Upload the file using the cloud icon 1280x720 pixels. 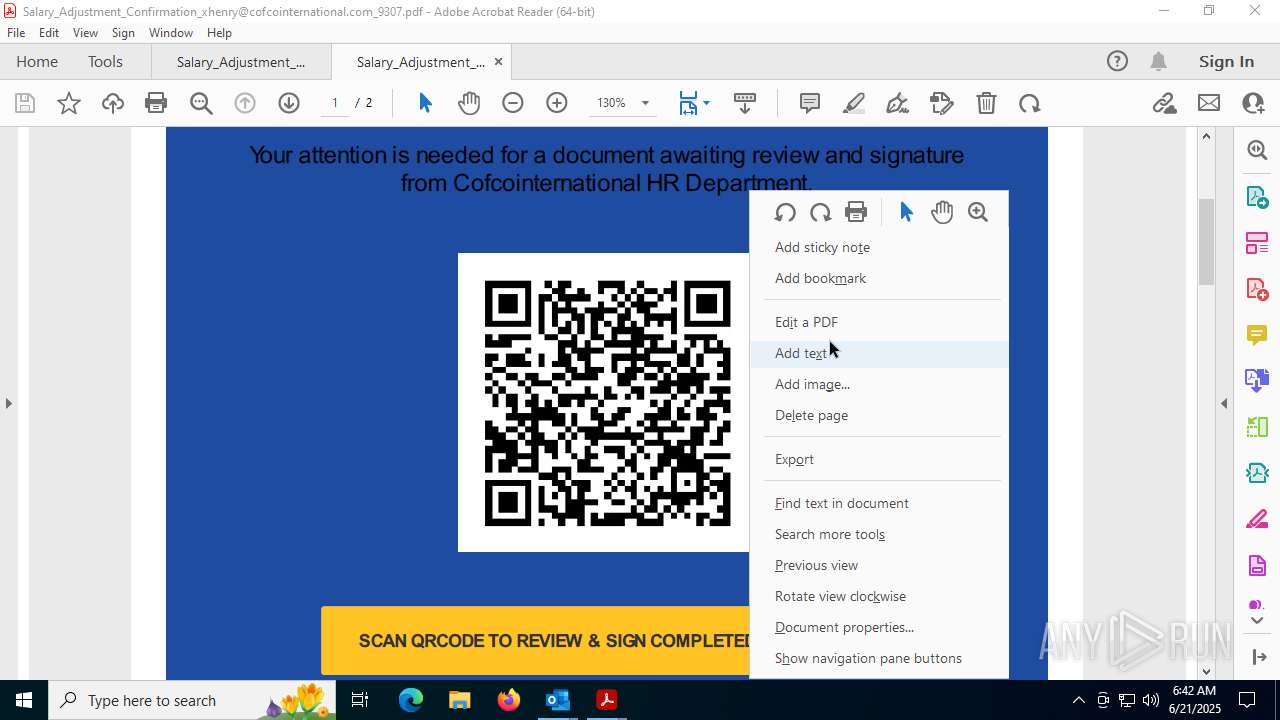tap(113, 103)
